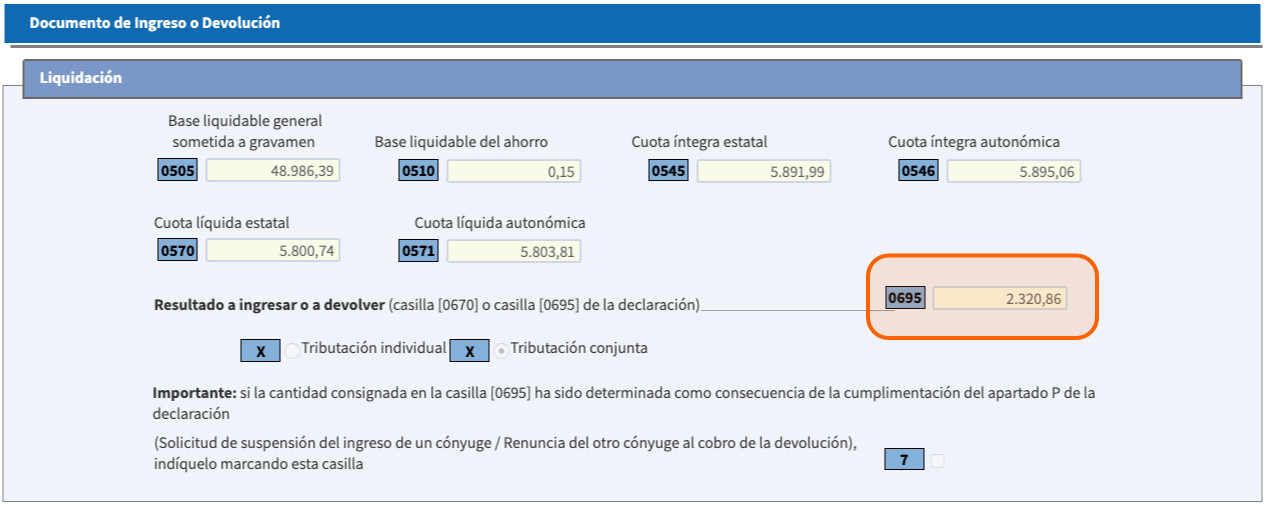This screenshot has height=511, width=1266.
Task: Click the 'Base liquidable del ahorro' label
Action: [461, 142]
